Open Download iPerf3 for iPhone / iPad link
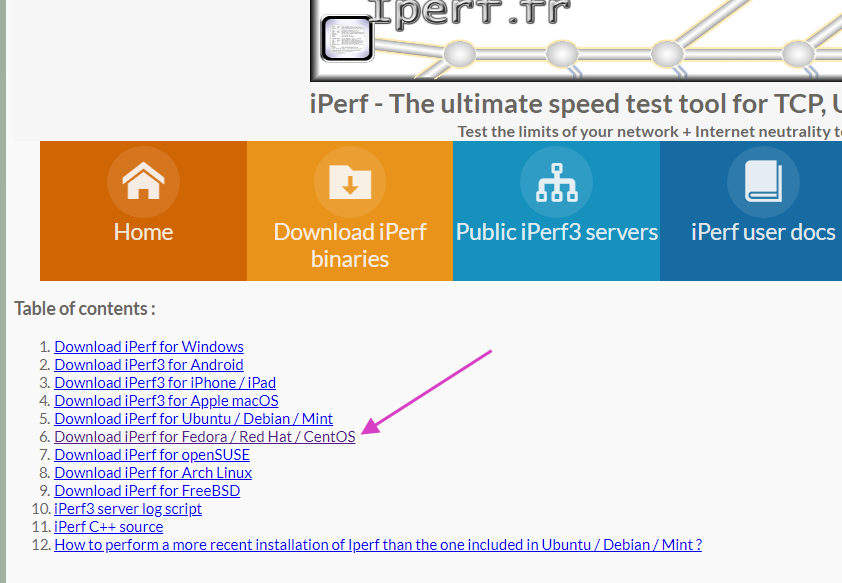The image size is (842, 583). pos(165,382)
